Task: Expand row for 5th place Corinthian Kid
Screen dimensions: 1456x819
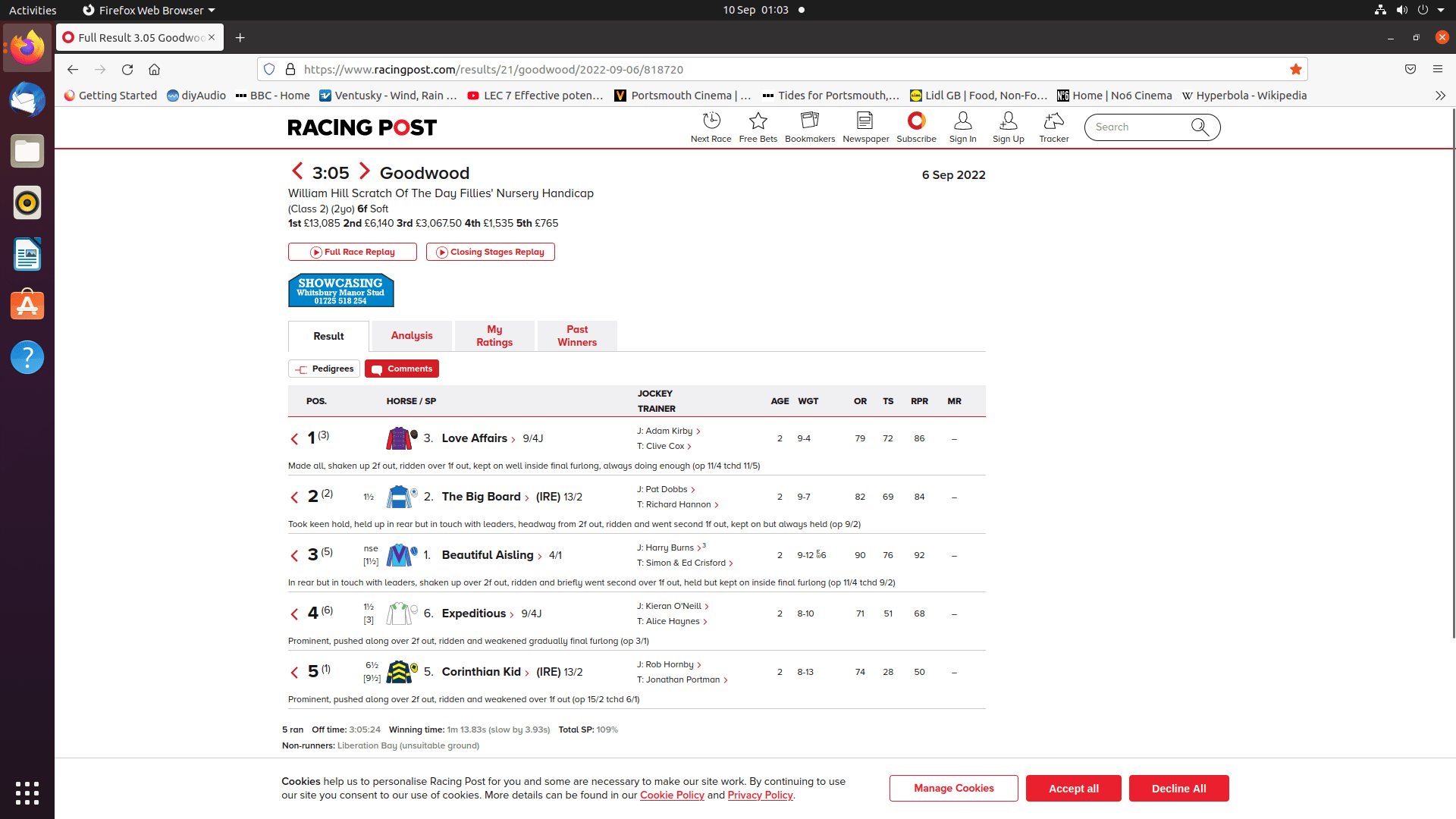Action: [x=294, y=673]
